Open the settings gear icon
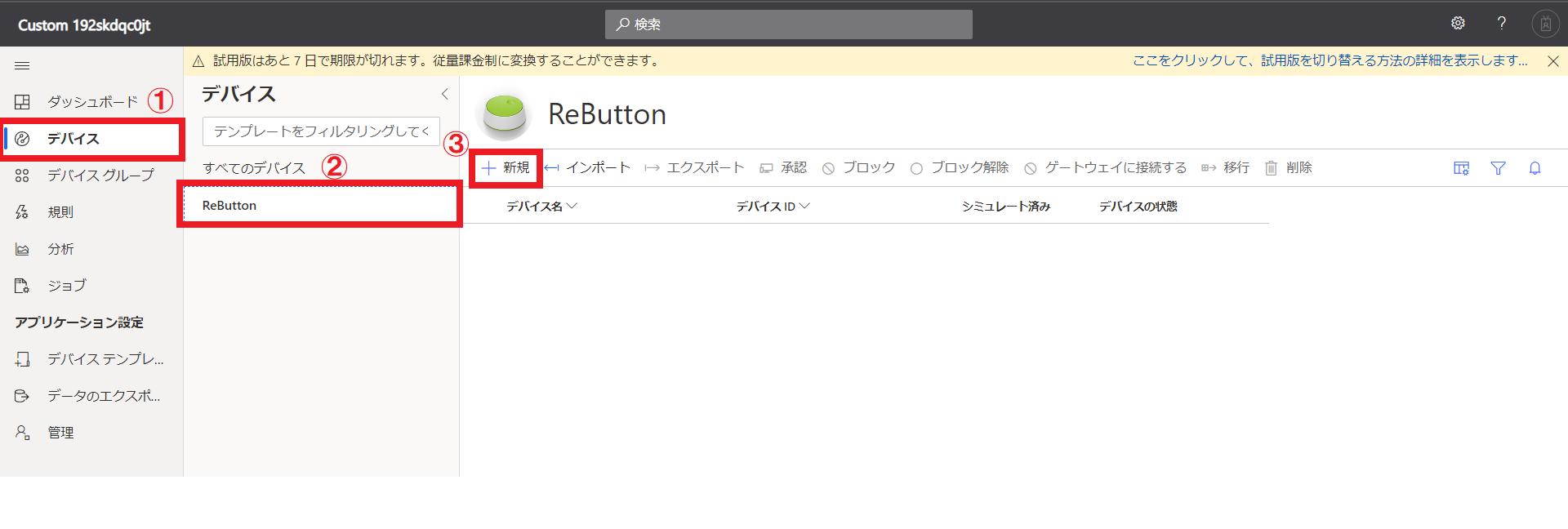1568x529 pixels. [x=1458, y=24]
